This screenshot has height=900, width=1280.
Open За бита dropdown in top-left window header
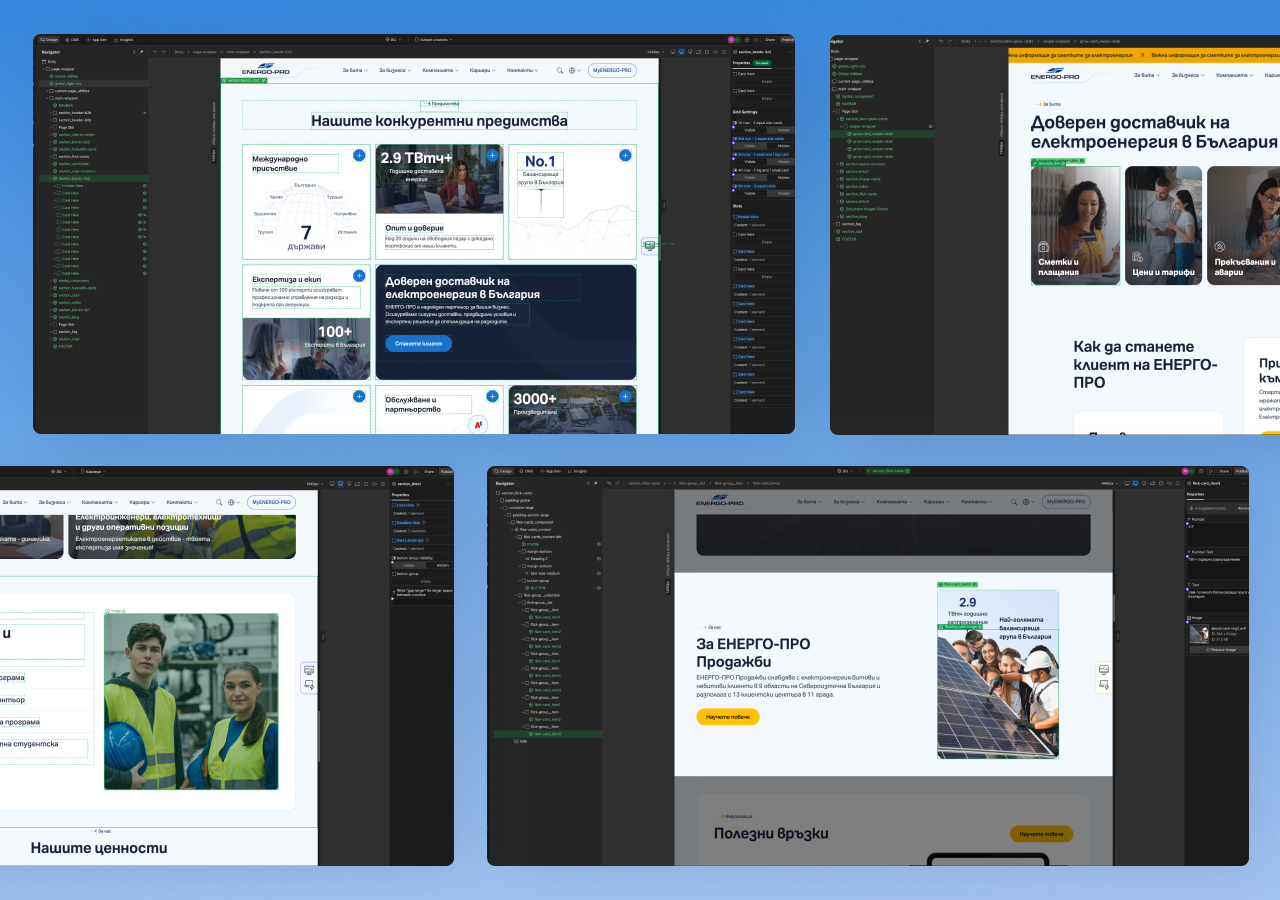tap(356, 70)
